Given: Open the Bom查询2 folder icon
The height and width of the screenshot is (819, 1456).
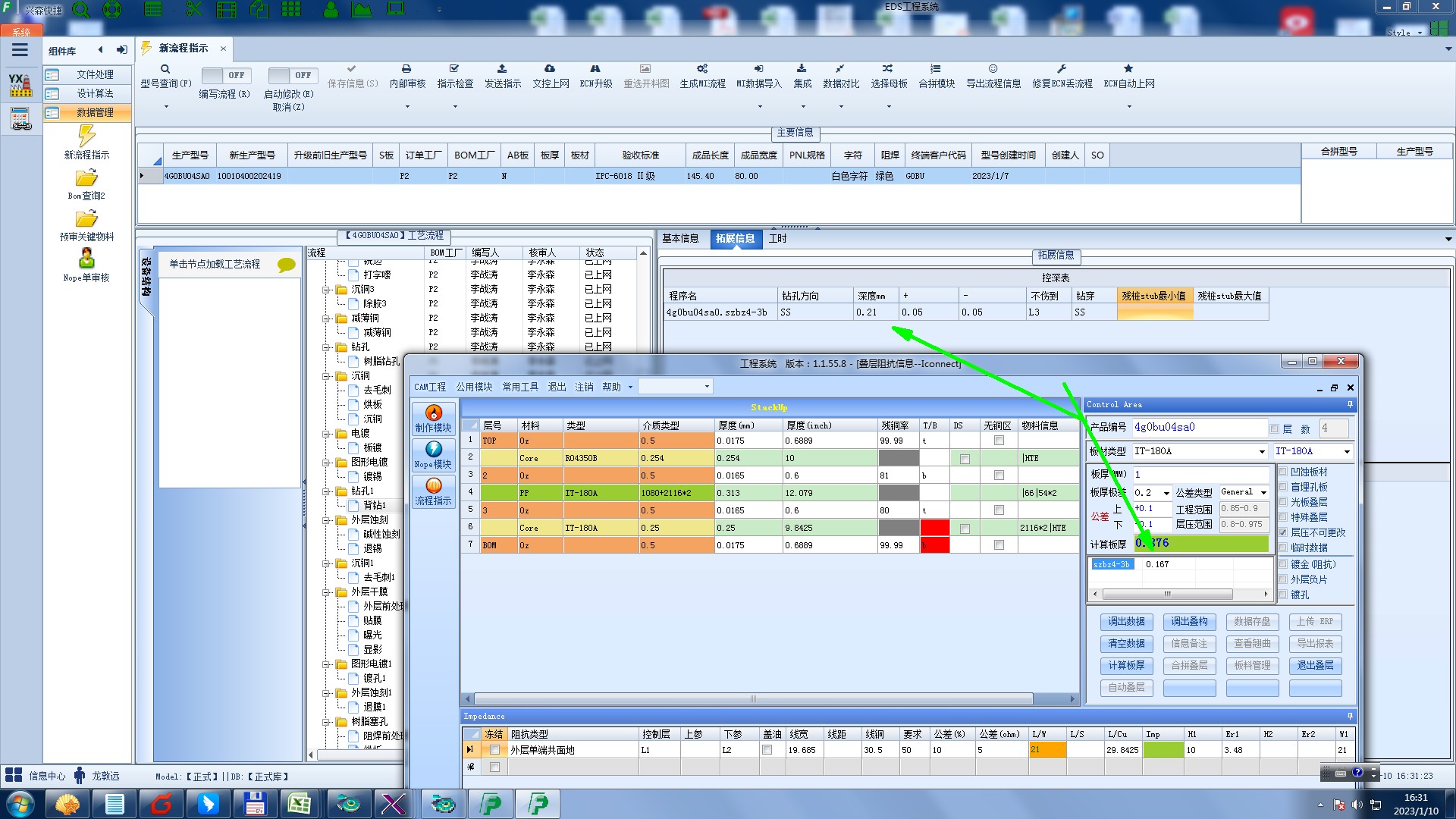Looking at the screenshot, I should click(x=86, y=178).
